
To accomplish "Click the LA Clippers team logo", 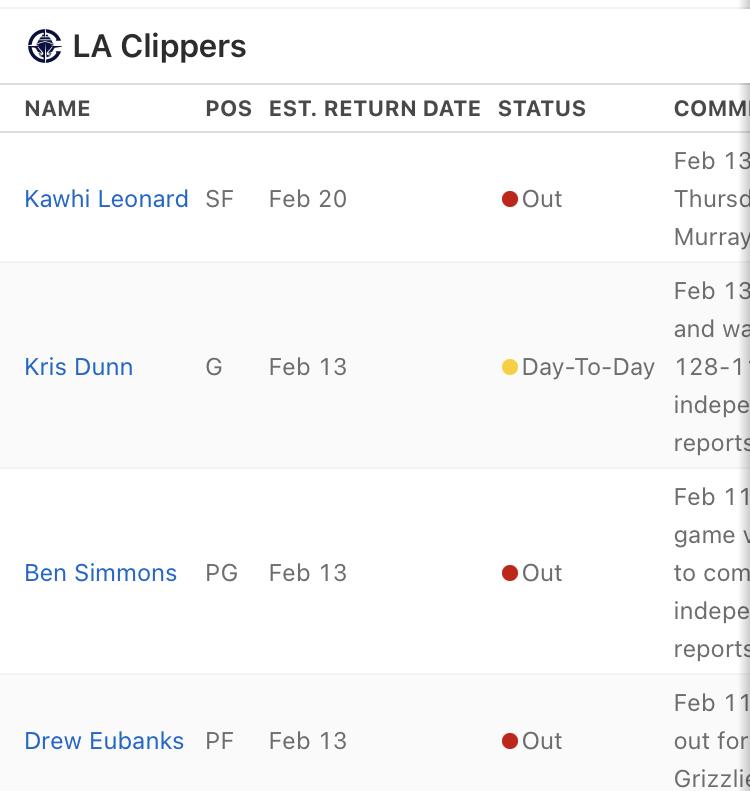I will (x=44, y=46).
